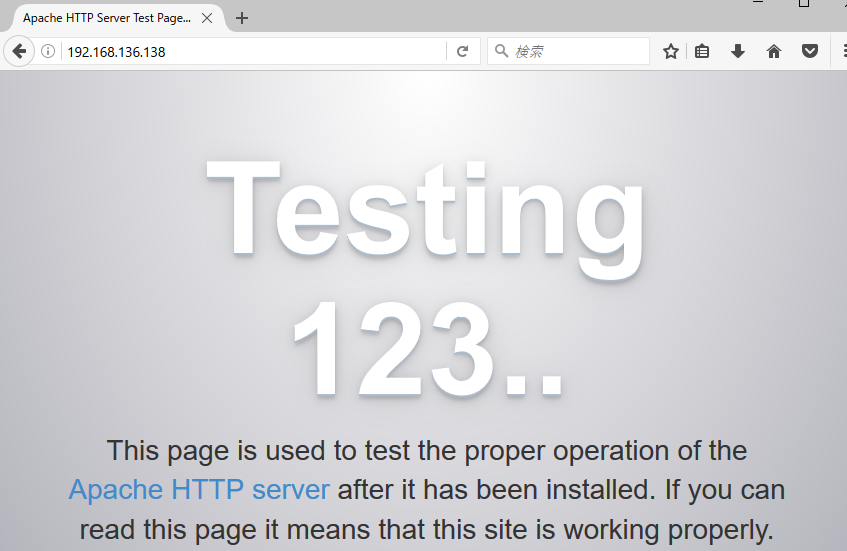Select the Apache HTTP Server Test Page tab
Image resolution: width=847 pixels, height=551 pixels.
105,18
